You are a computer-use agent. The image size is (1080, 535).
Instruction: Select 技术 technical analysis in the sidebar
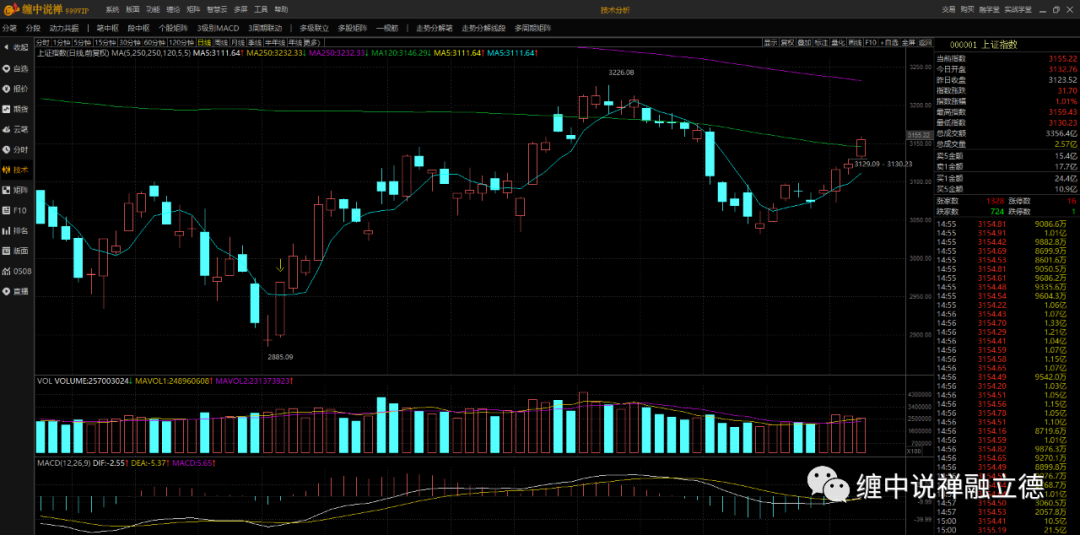pos(16,170)
